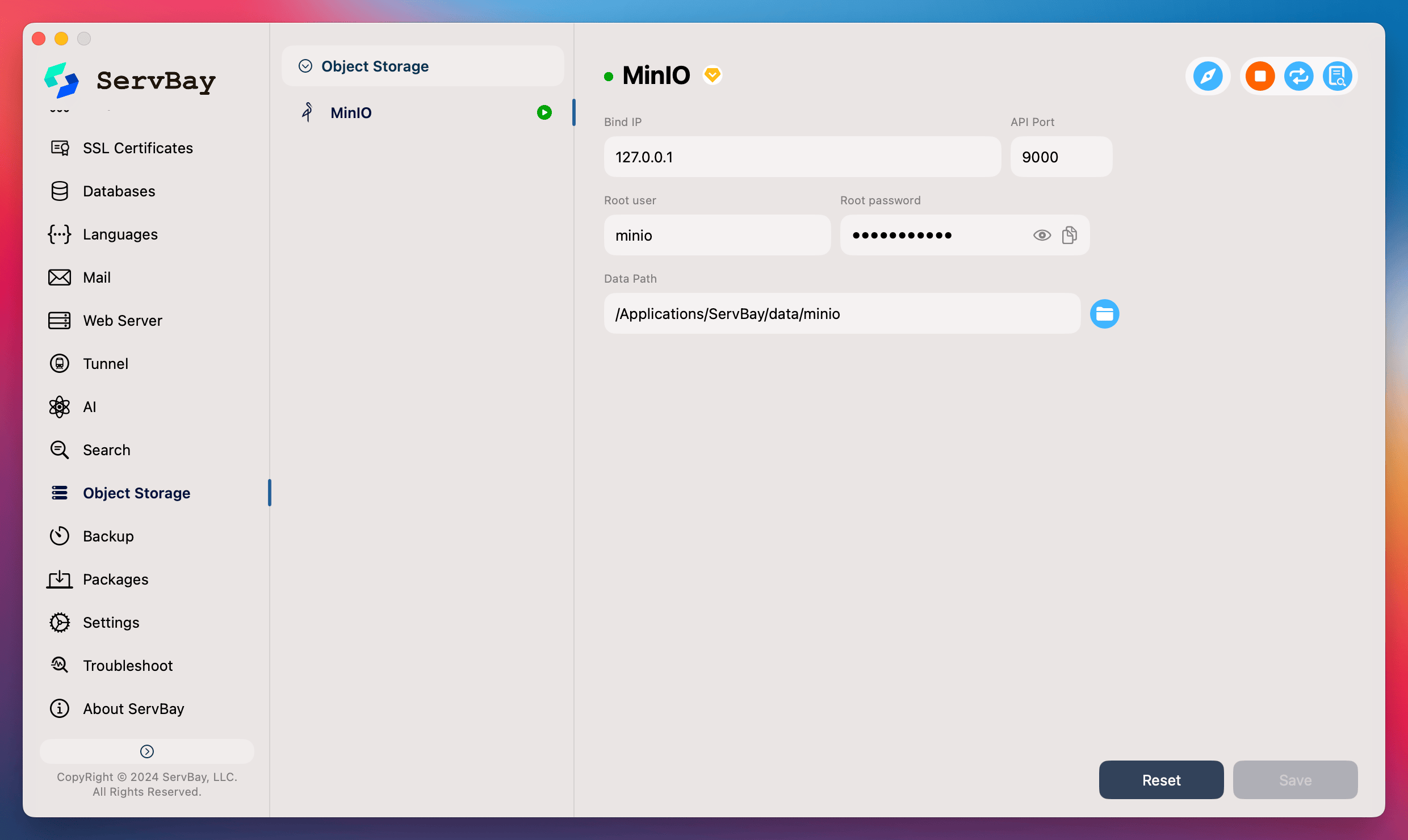Click the yellow MinIO badge icon
Image resolution: width=1408 pixels, height=840 pixels.
click(712, 75)
